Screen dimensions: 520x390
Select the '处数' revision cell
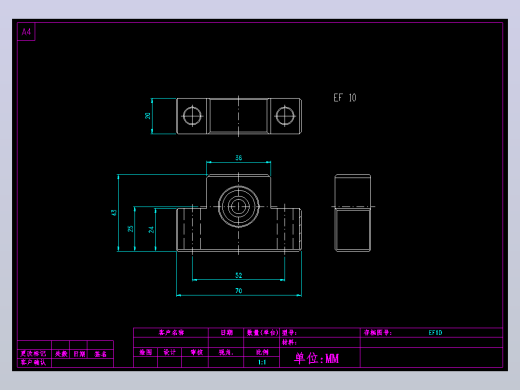click(61, 354)
